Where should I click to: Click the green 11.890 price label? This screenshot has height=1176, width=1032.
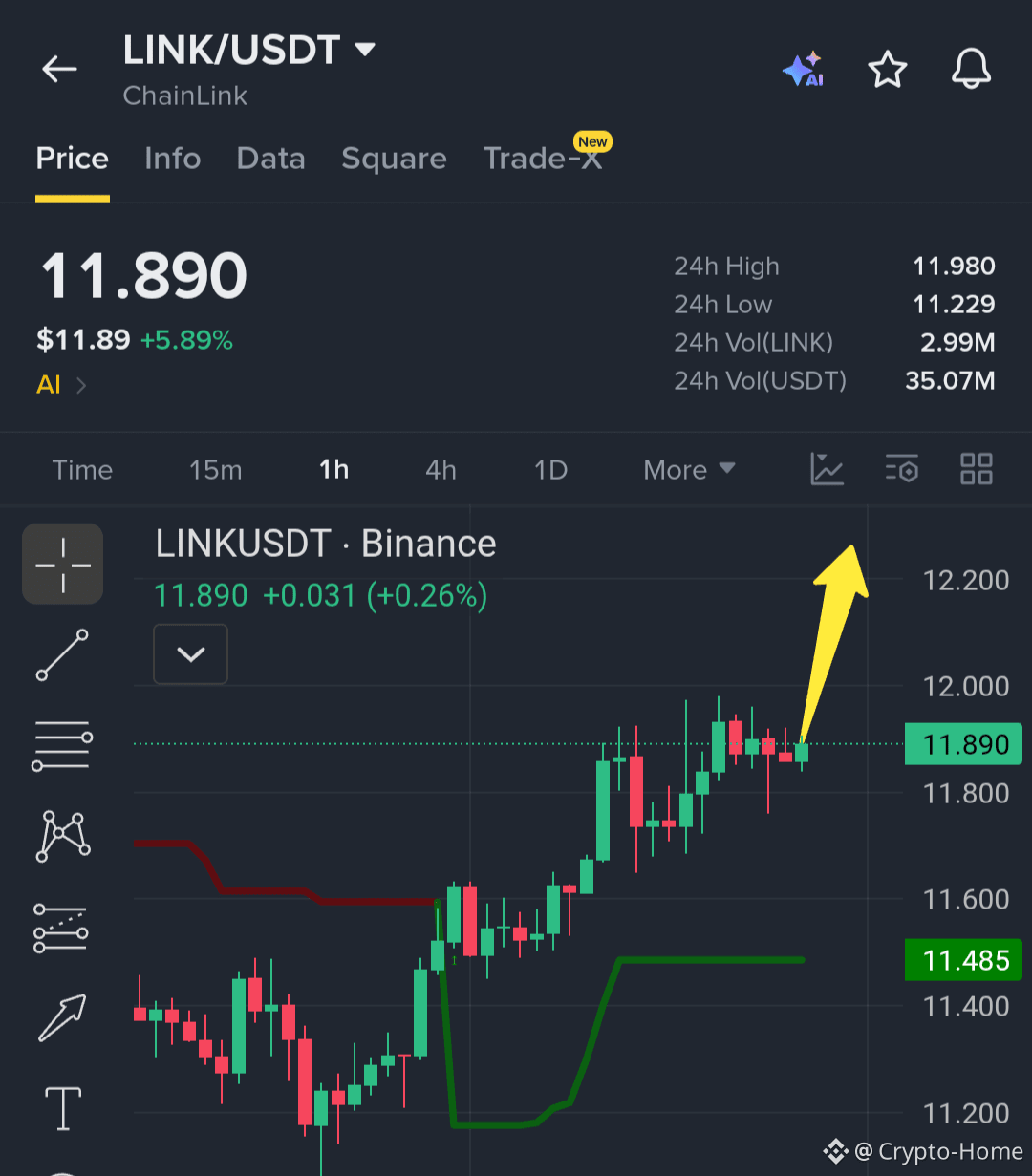click(963, 744)
